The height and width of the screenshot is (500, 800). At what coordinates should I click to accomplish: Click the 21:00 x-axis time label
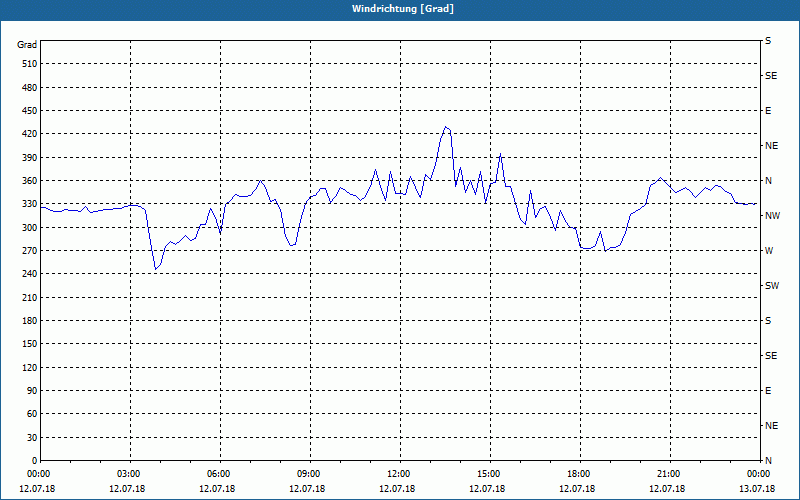670,474
